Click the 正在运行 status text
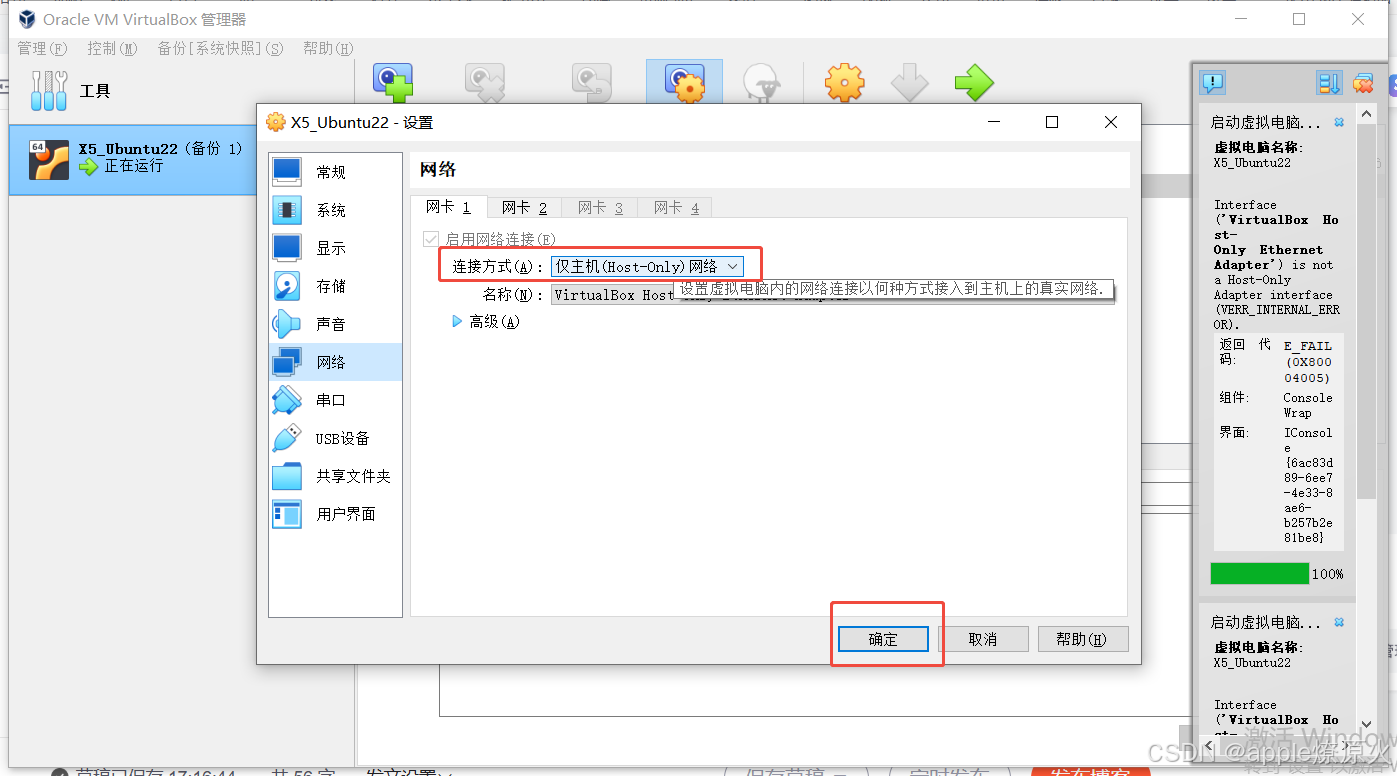The image size is (1397, 776). pyautogui.click(x=133, y=166)
